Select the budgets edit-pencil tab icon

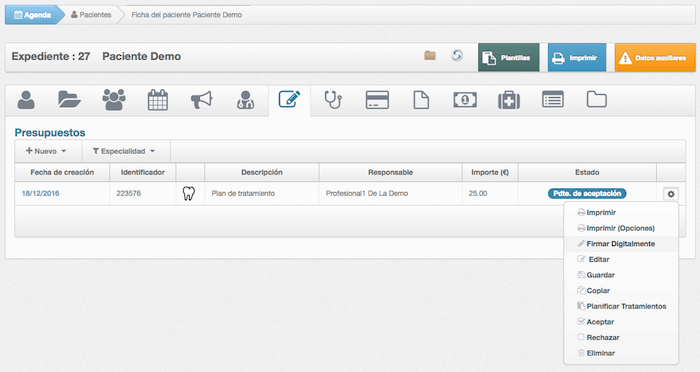289,99
